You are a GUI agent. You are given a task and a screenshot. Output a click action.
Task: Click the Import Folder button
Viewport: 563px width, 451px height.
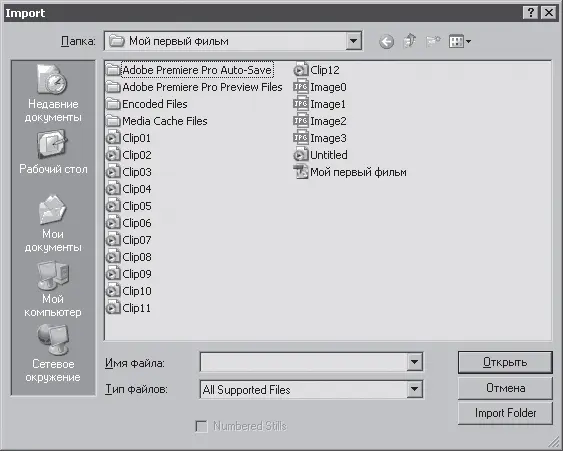[505, 413]
